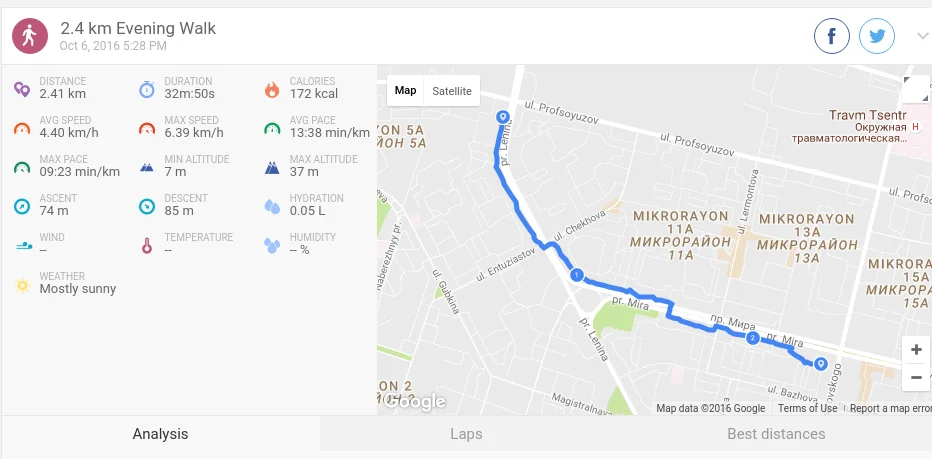Select the Map view type
Image resolution: width=932 pixels, height=459 pixels.
(405, 91)
